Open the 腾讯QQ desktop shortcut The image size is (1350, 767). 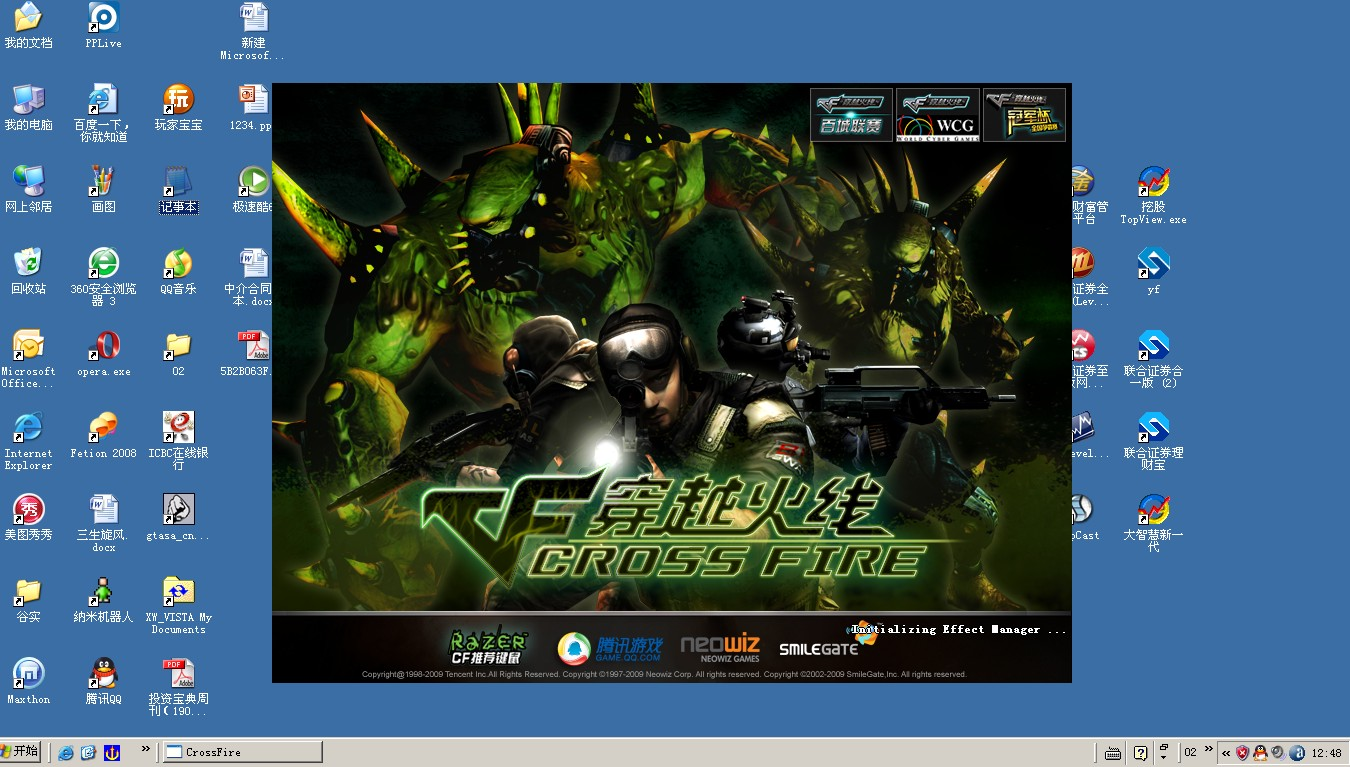[x=103, y=682]
